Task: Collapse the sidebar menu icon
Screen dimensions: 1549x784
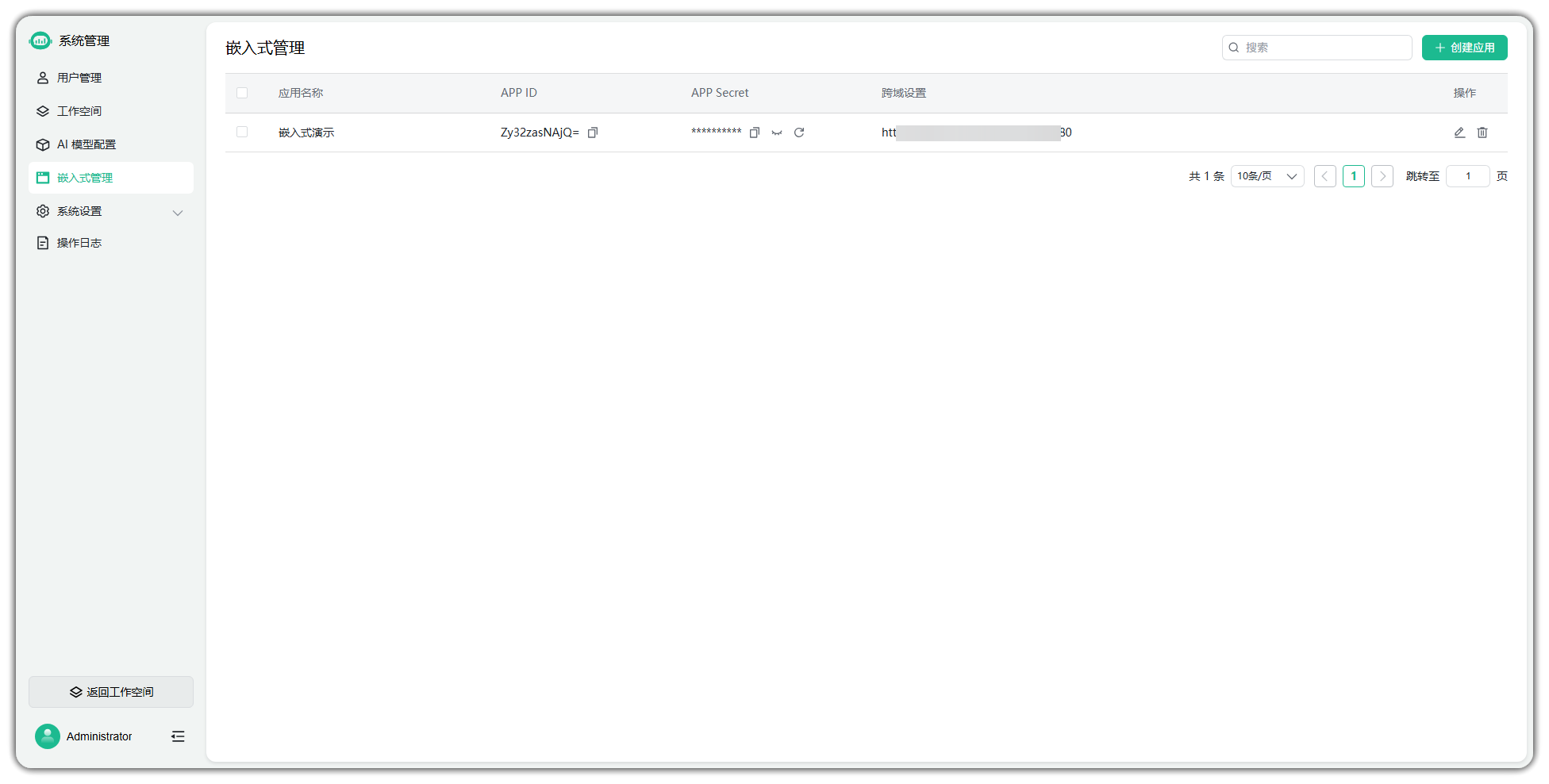Action: pos(178,736)
